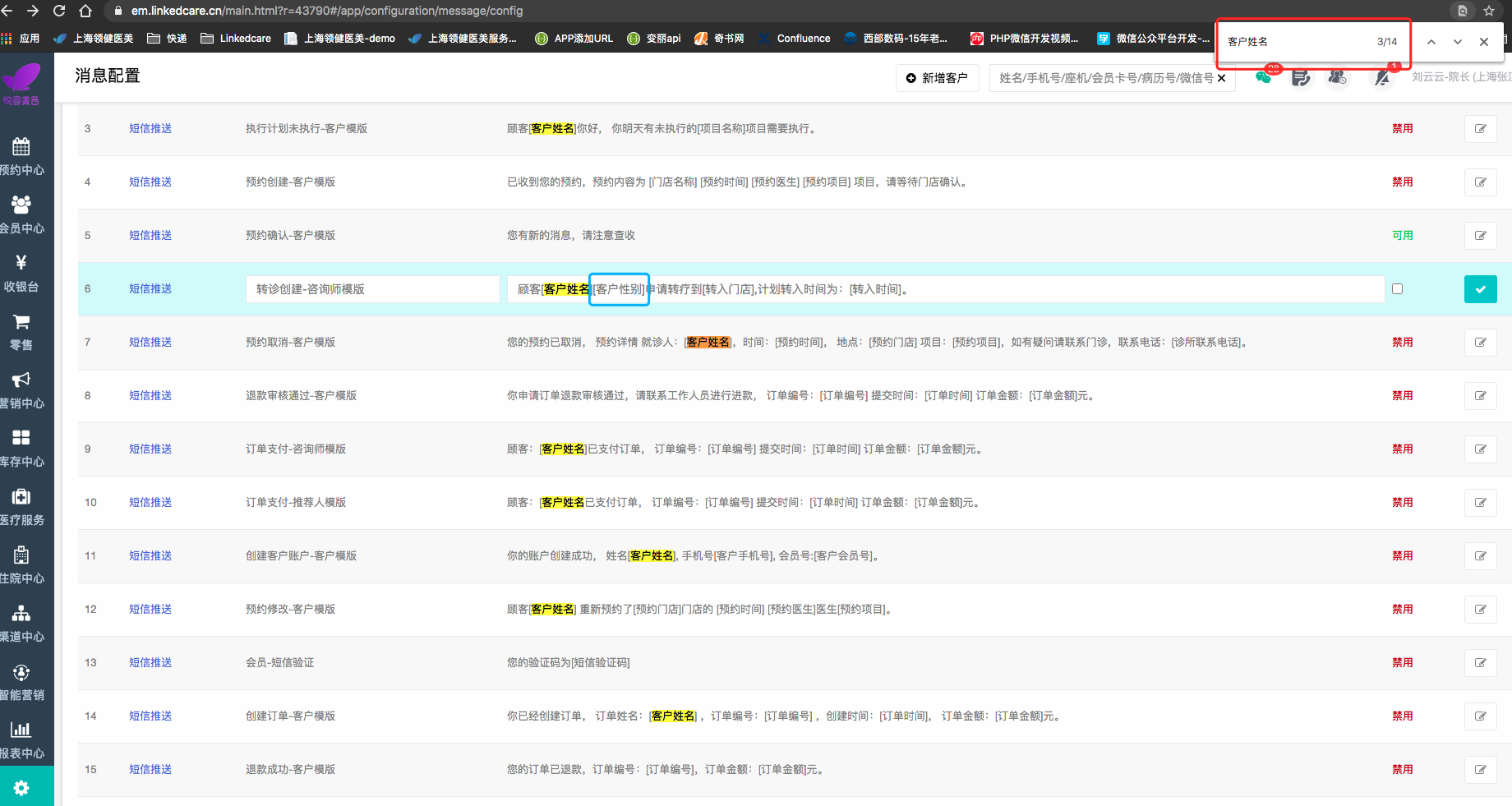Open 营销中心 in the sidebar
1512x806 pixels.
22,390
